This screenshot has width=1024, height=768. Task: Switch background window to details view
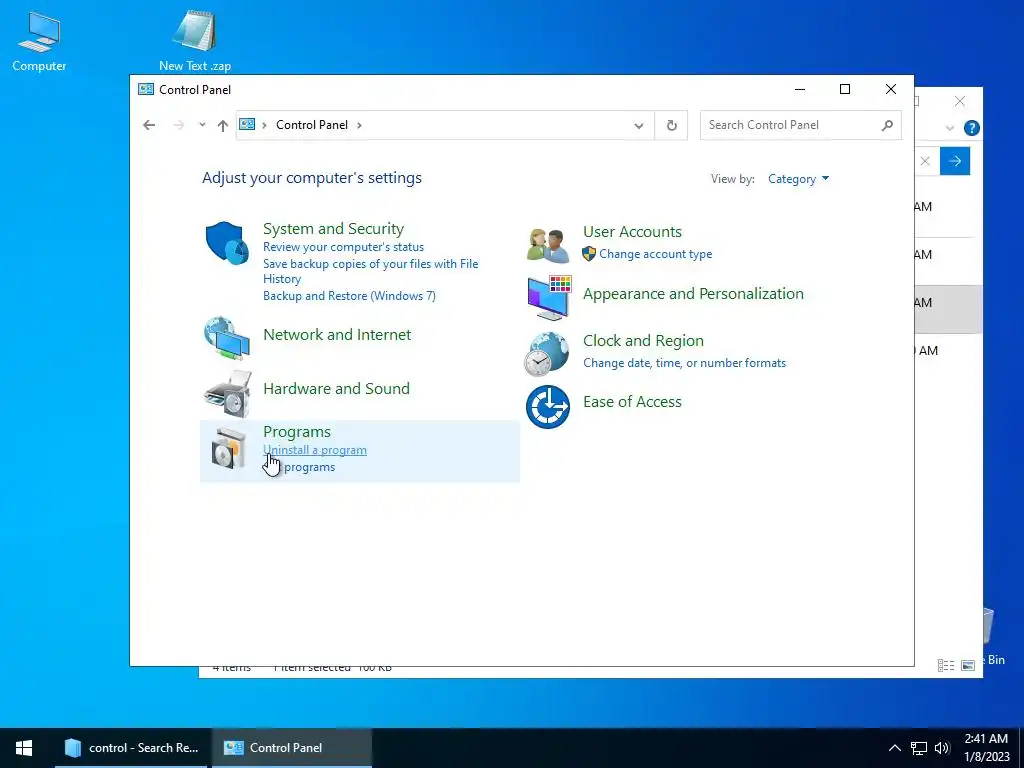946,665
